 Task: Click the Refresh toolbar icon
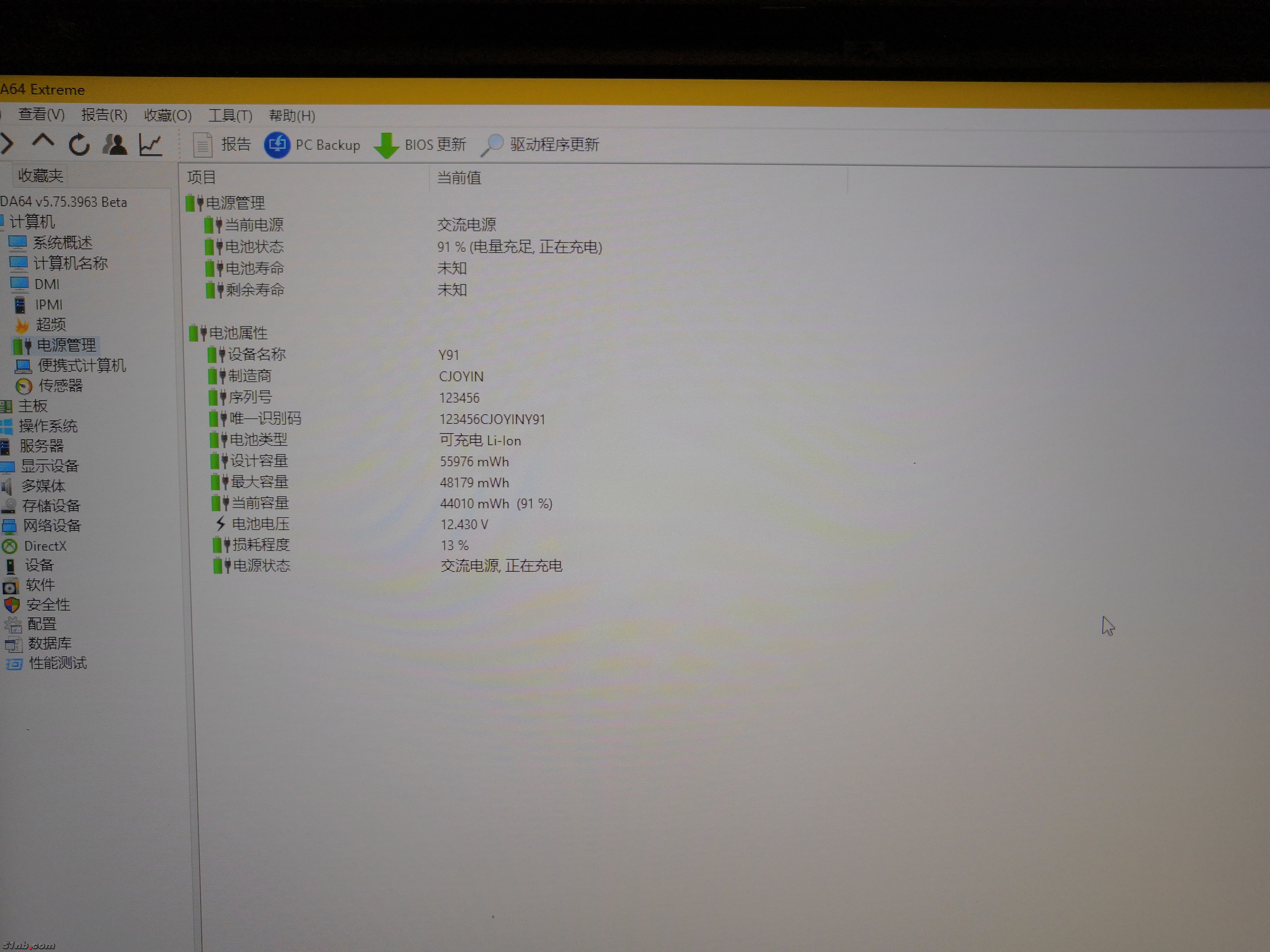(79, 144)
